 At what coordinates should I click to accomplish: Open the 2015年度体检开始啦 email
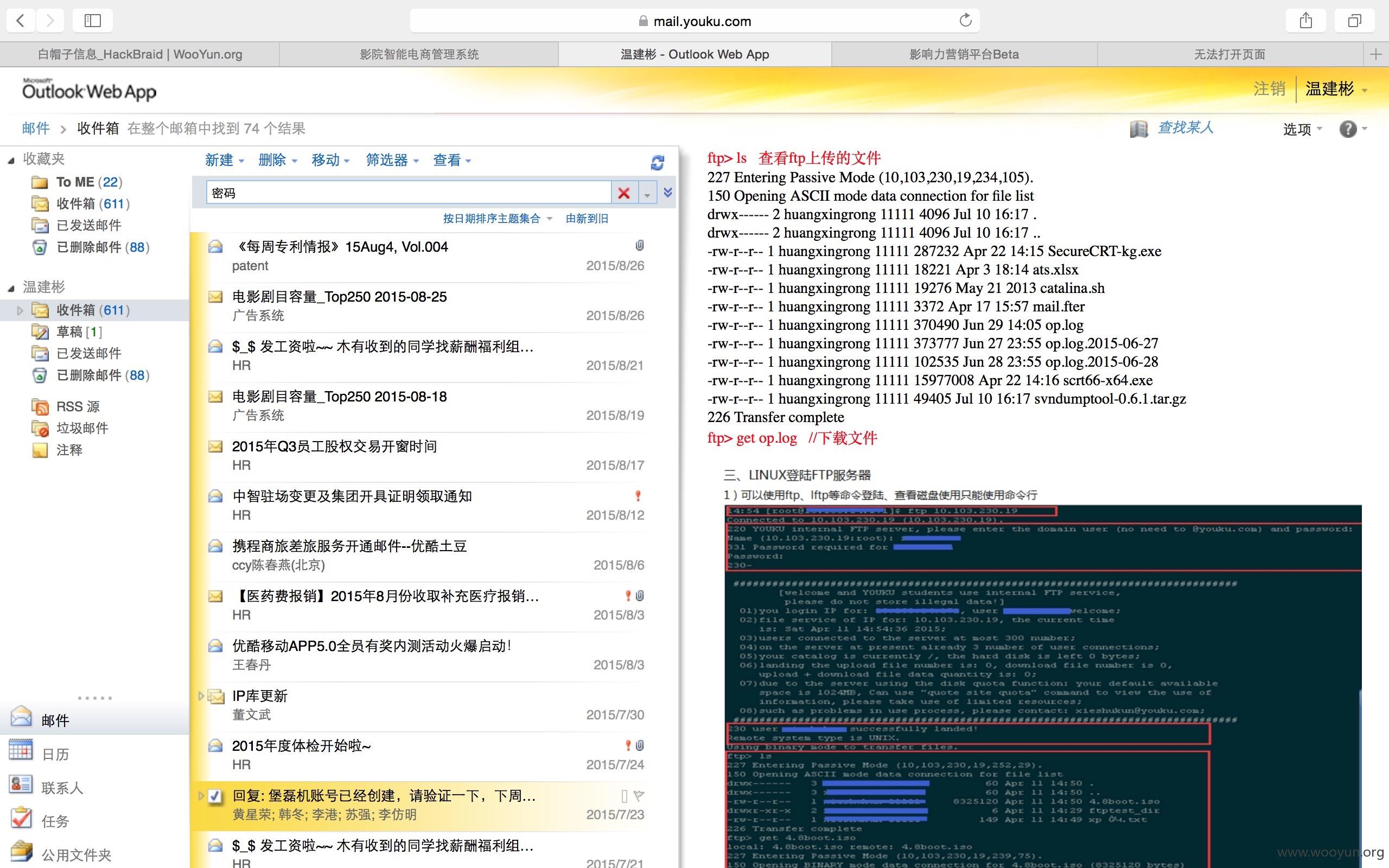(x=426, y=756)
